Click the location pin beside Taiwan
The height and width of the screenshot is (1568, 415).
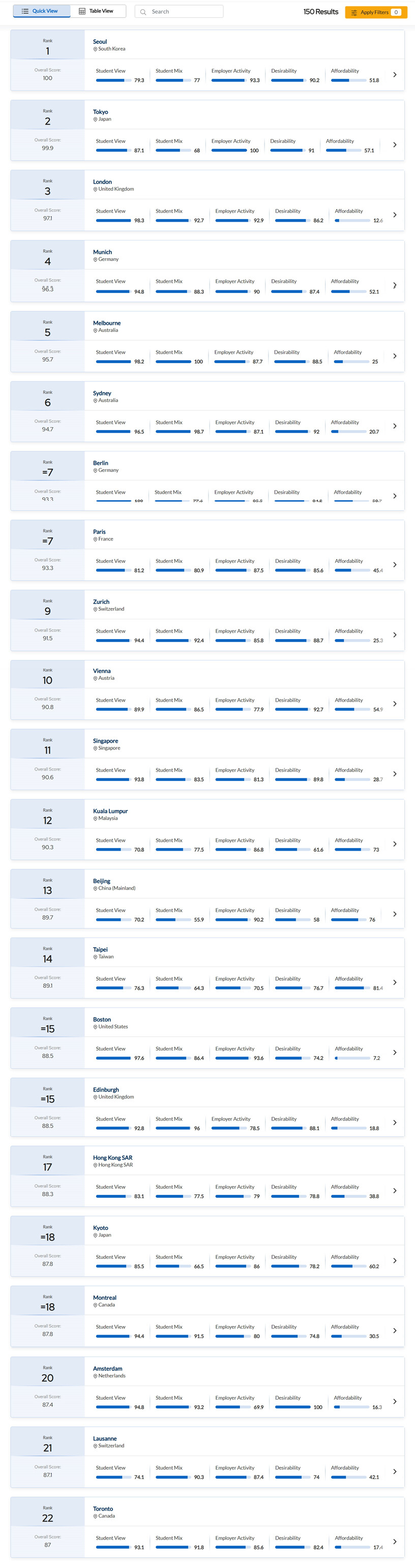coord(95,957)
